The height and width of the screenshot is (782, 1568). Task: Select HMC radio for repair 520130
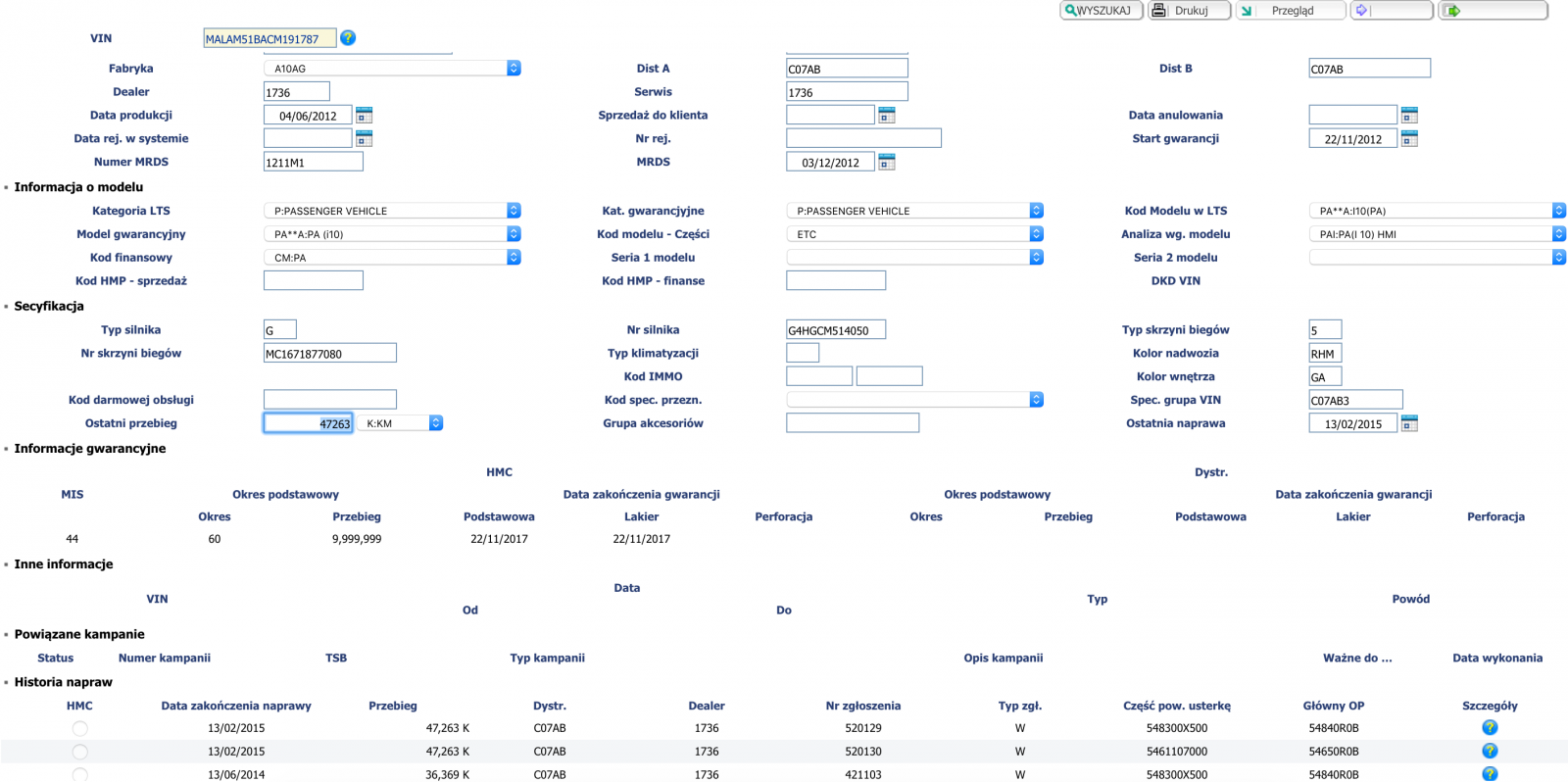tap(80, 752)
